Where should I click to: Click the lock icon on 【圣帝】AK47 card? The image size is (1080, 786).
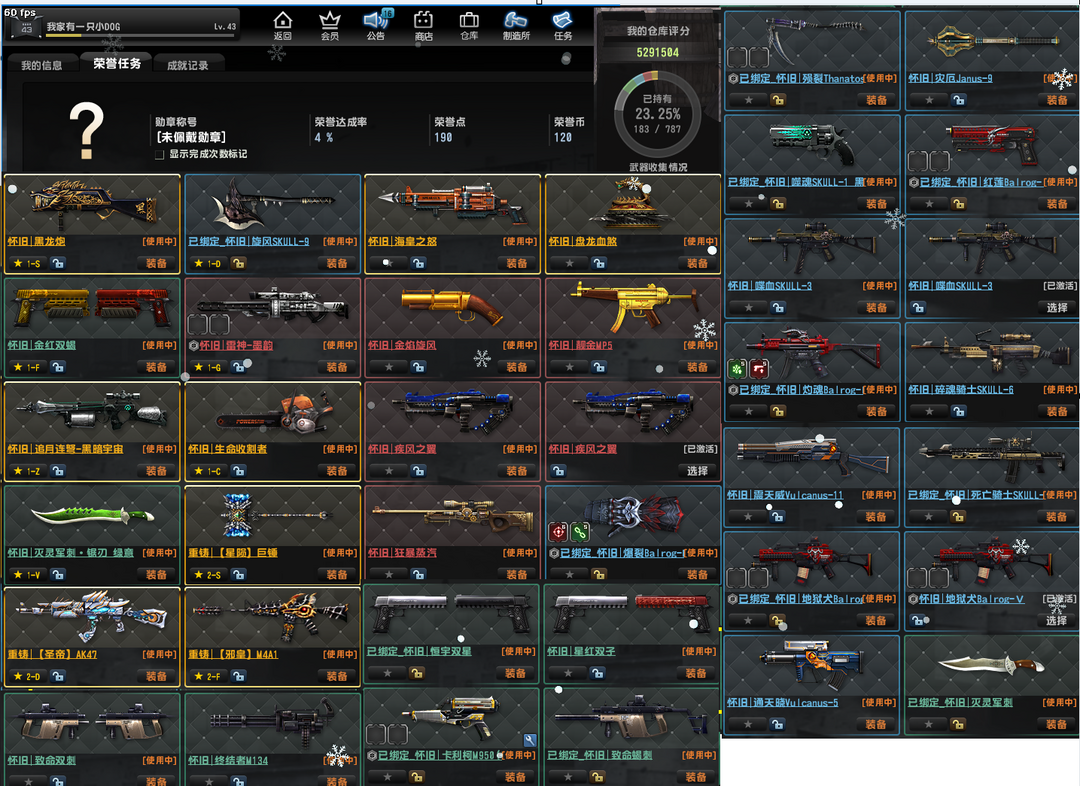coord(58,676)
